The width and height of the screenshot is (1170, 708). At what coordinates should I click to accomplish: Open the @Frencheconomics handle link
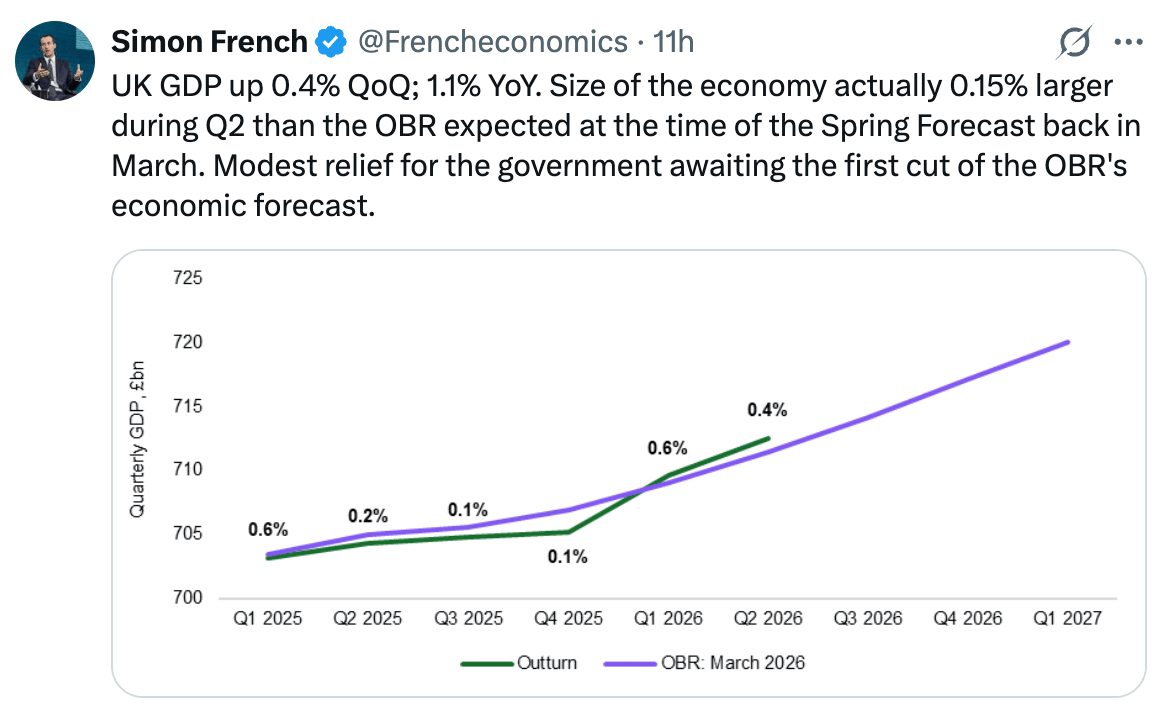pyautogui.click(x=493, y=42)
